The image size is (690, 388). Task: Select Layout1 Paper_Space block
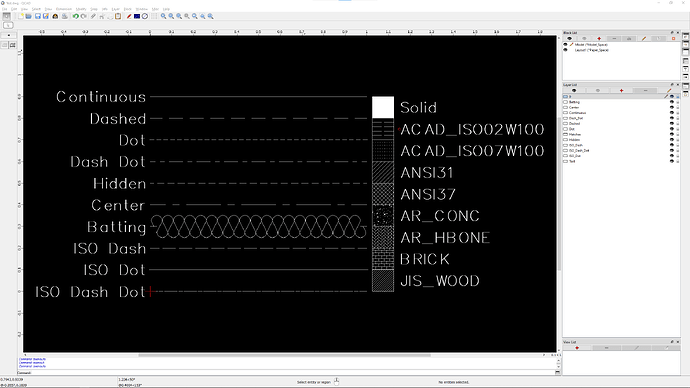[592, 50]
